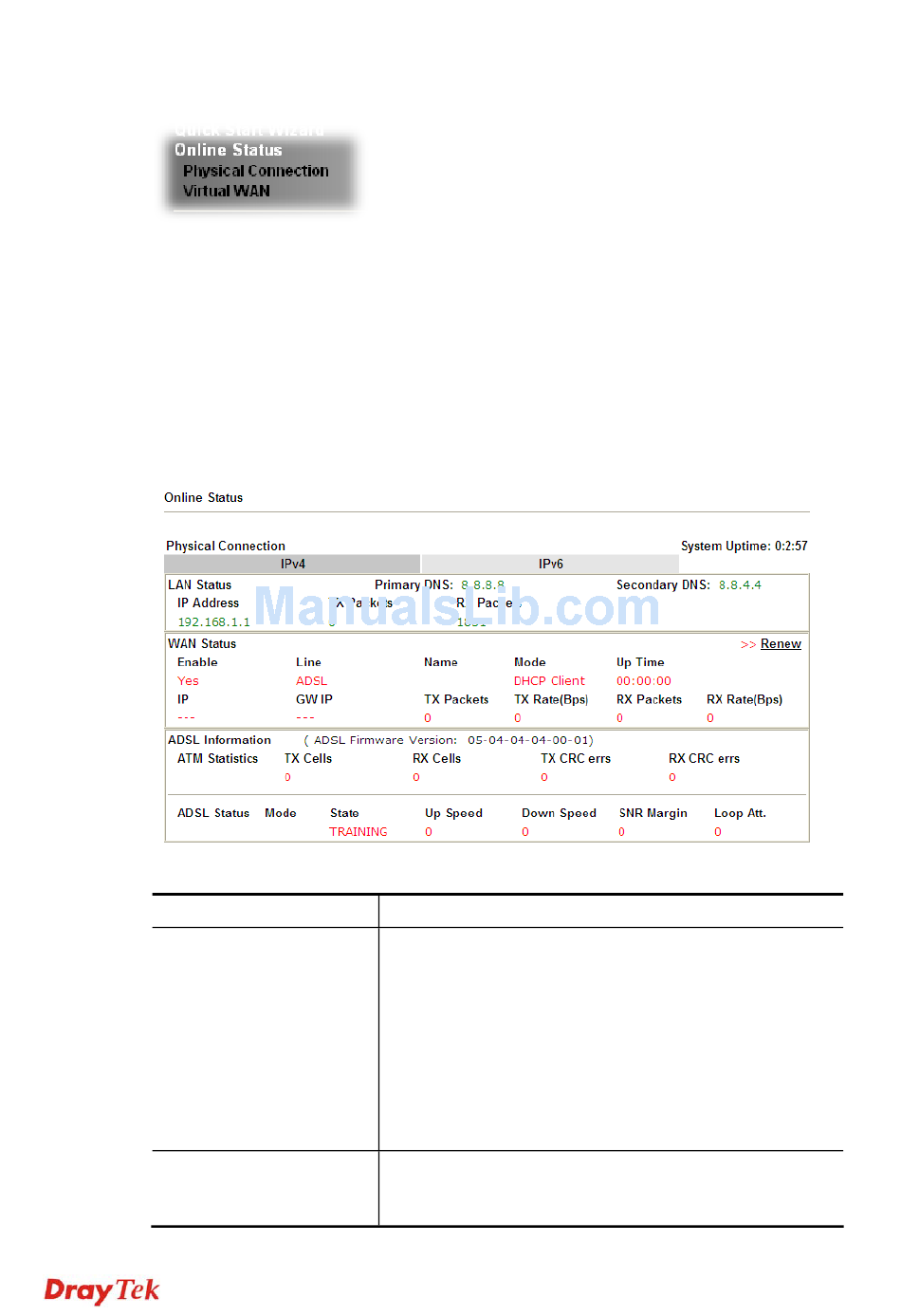Click the TX CRC errs header
Viewport: 901px width, 1316px height.
coord(576,759)
